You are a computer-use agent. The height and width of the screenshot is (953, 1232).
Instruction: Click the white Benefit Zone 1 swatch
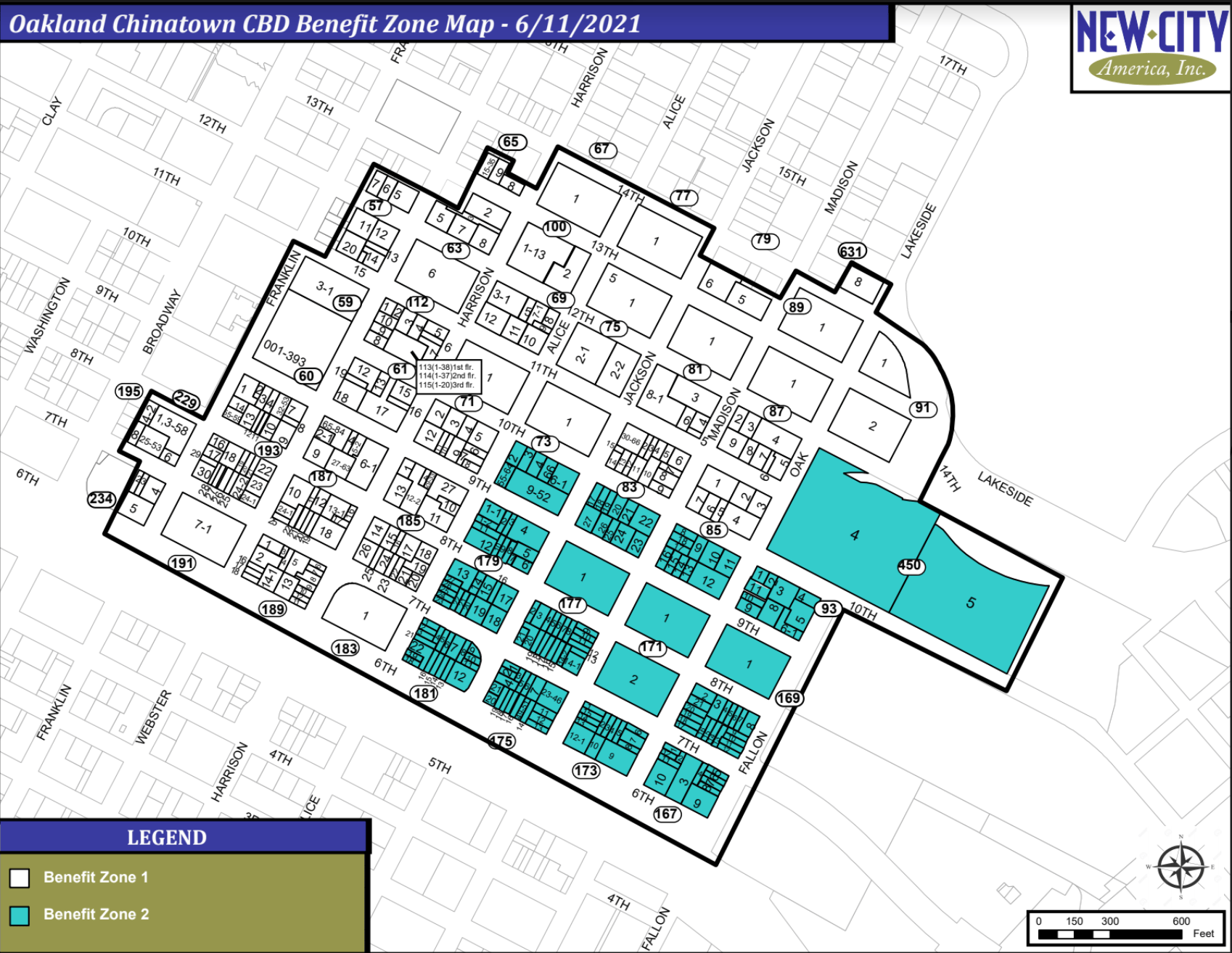tap(20, 878)
